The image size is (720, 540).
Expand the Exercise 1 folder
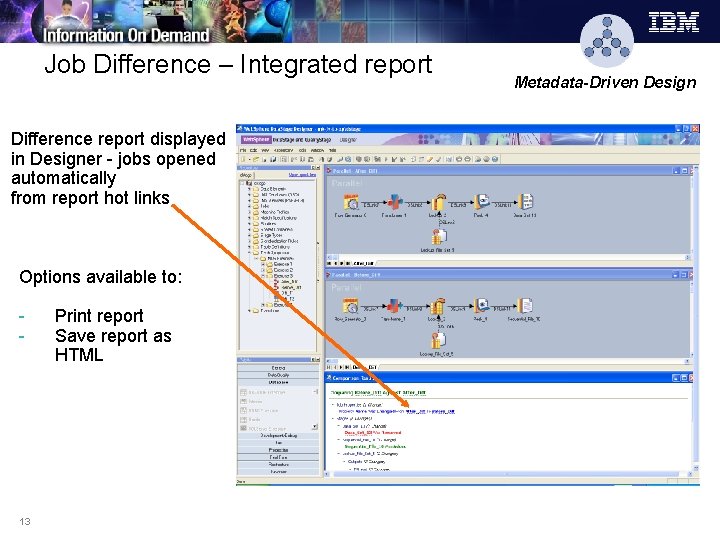tap(263, 264)
